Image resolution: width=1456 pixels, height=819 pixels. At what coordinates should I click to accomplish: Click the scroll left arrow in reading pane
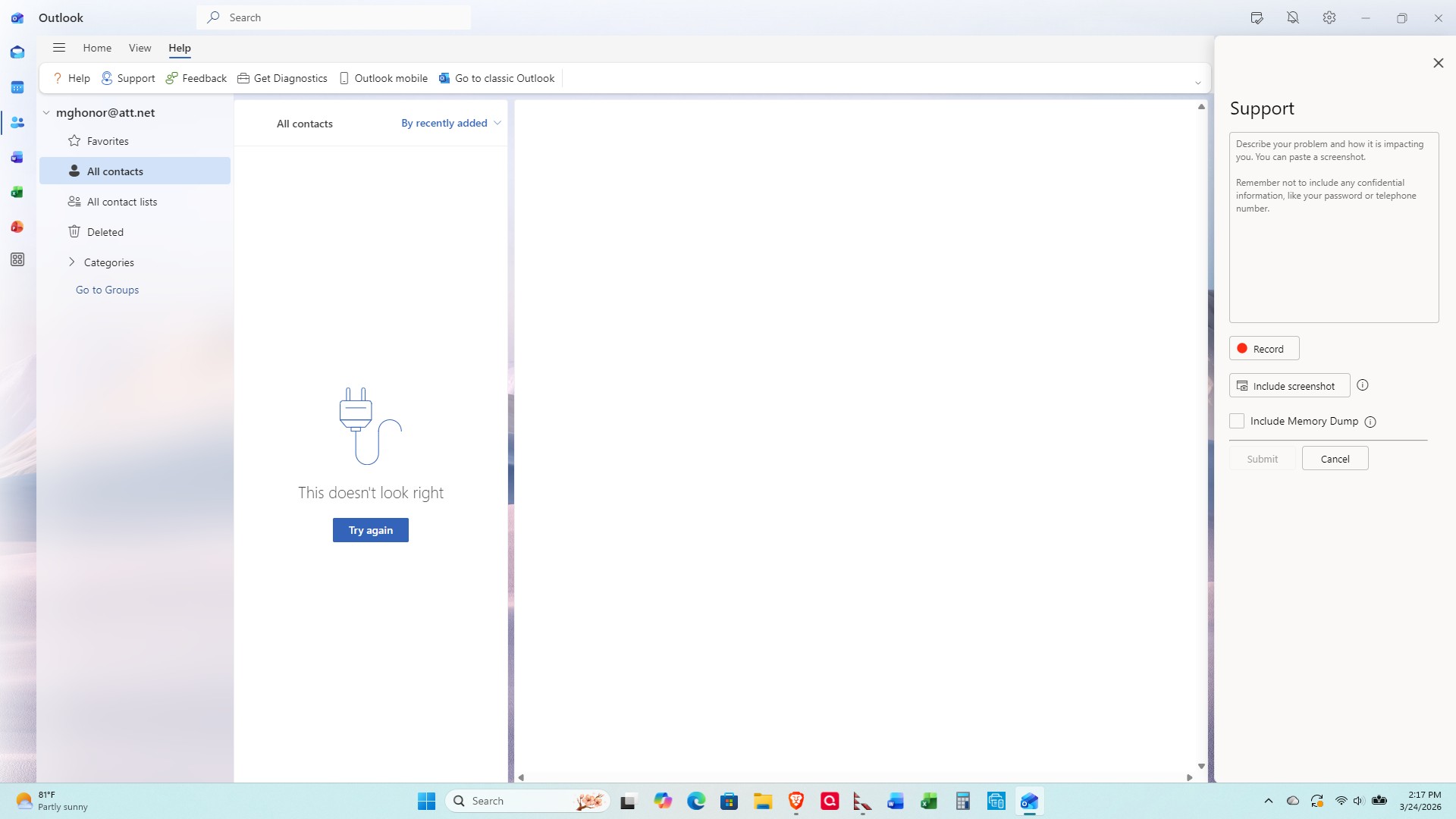pyautogui.click(x=521, y=777)
